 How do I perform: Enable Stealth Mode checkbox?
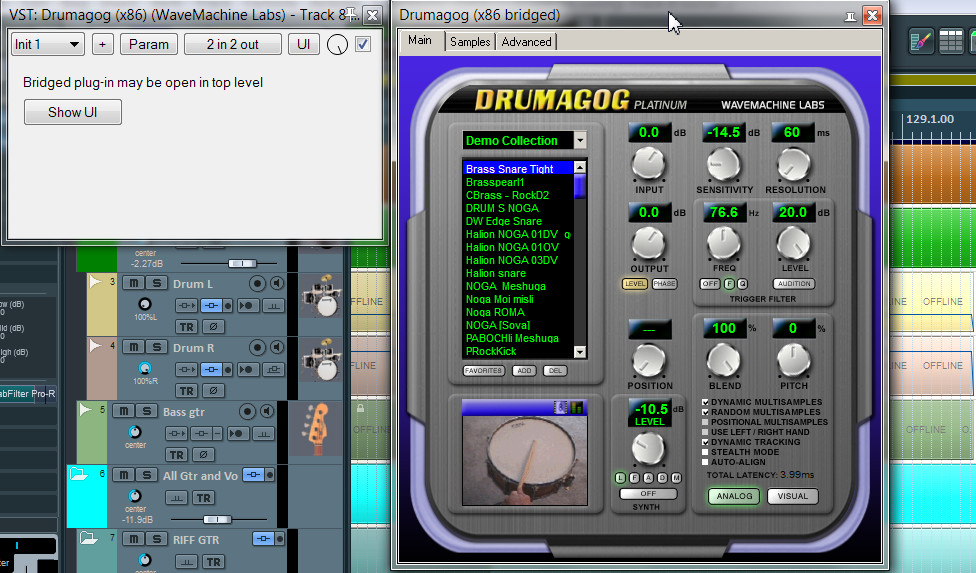(x=705, y=452)
